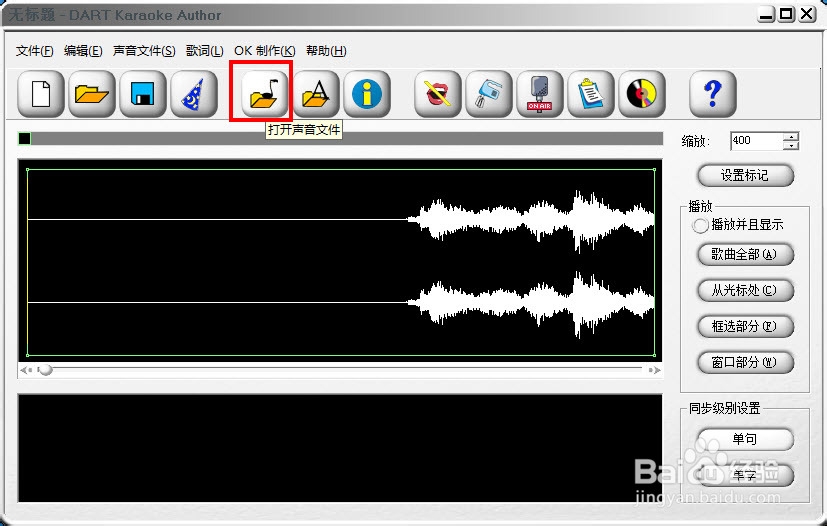This screenshot has width=827, height=526.
Task: Click the right arrow of waveform scrollbar
Action: (655, 370)
